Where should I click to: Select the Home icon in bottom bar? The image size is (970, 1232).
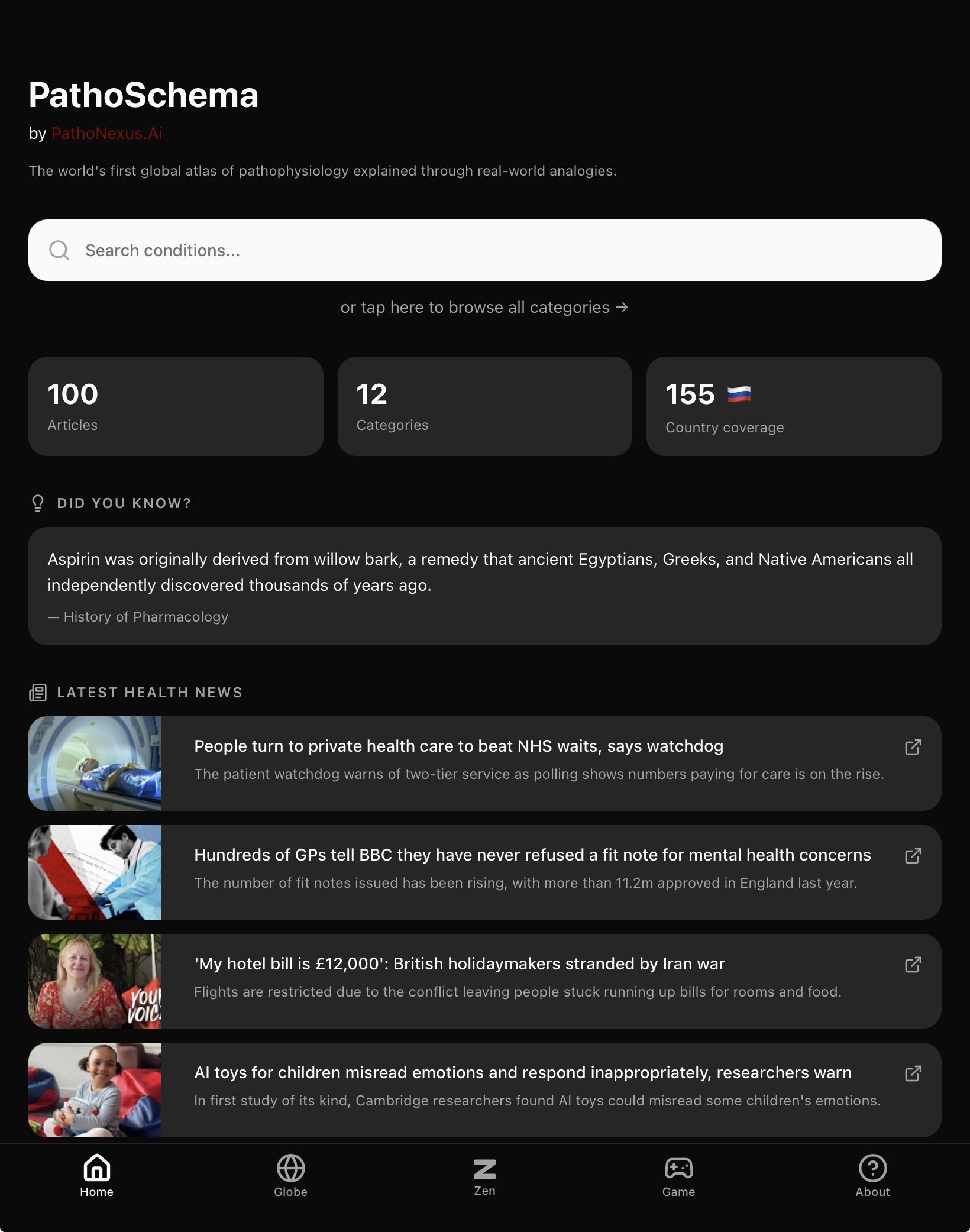pos(97,1168)
